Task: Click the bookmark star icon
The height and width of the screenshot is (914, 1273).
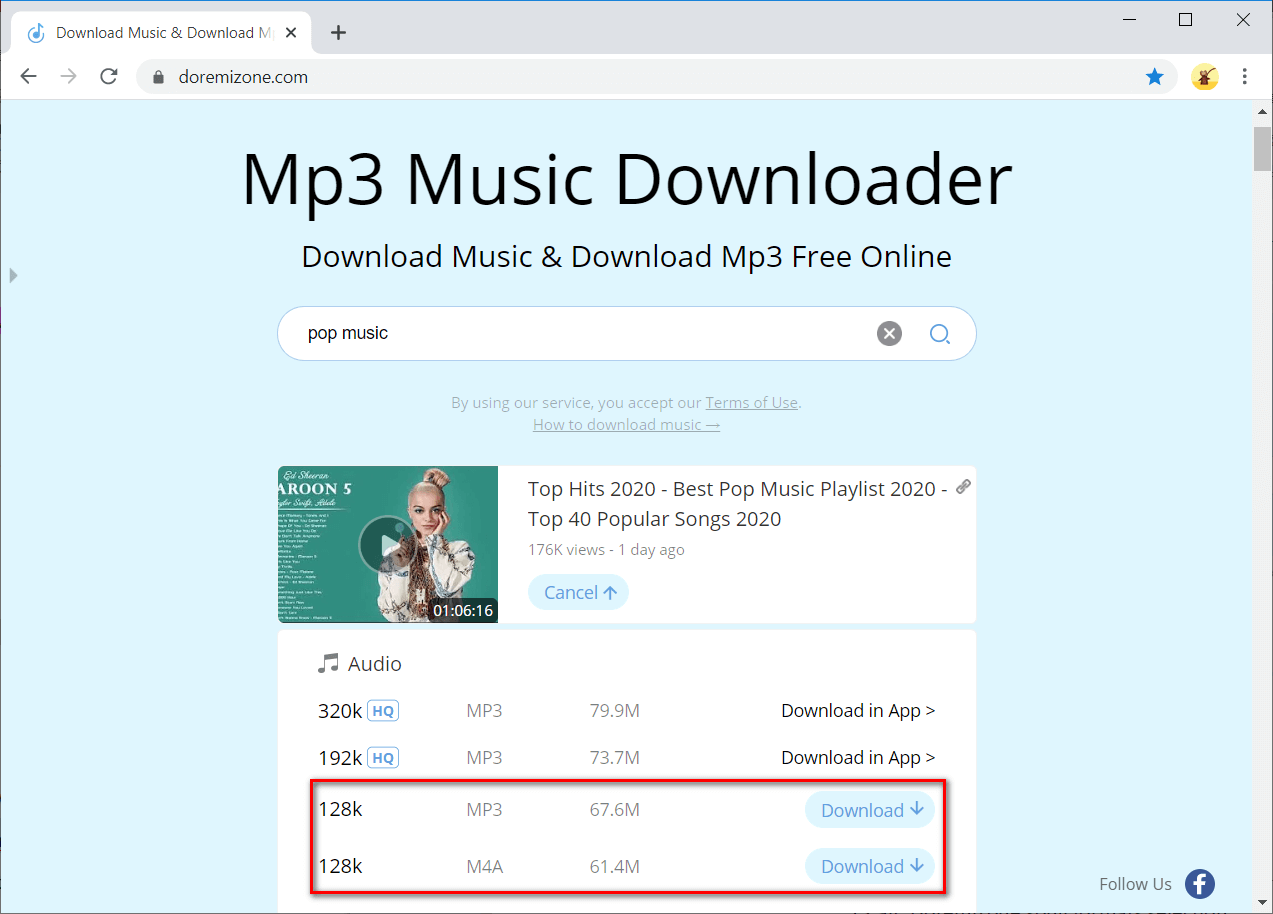Action: click(1154, 77)
